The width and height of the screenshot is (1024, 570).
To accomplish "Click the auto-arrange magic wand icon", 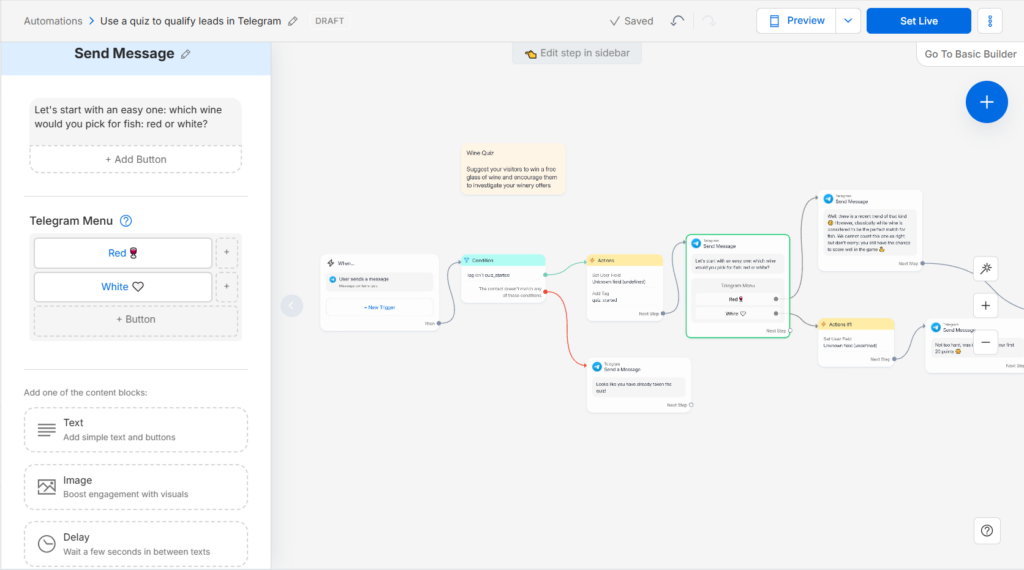I will (985, 268).
